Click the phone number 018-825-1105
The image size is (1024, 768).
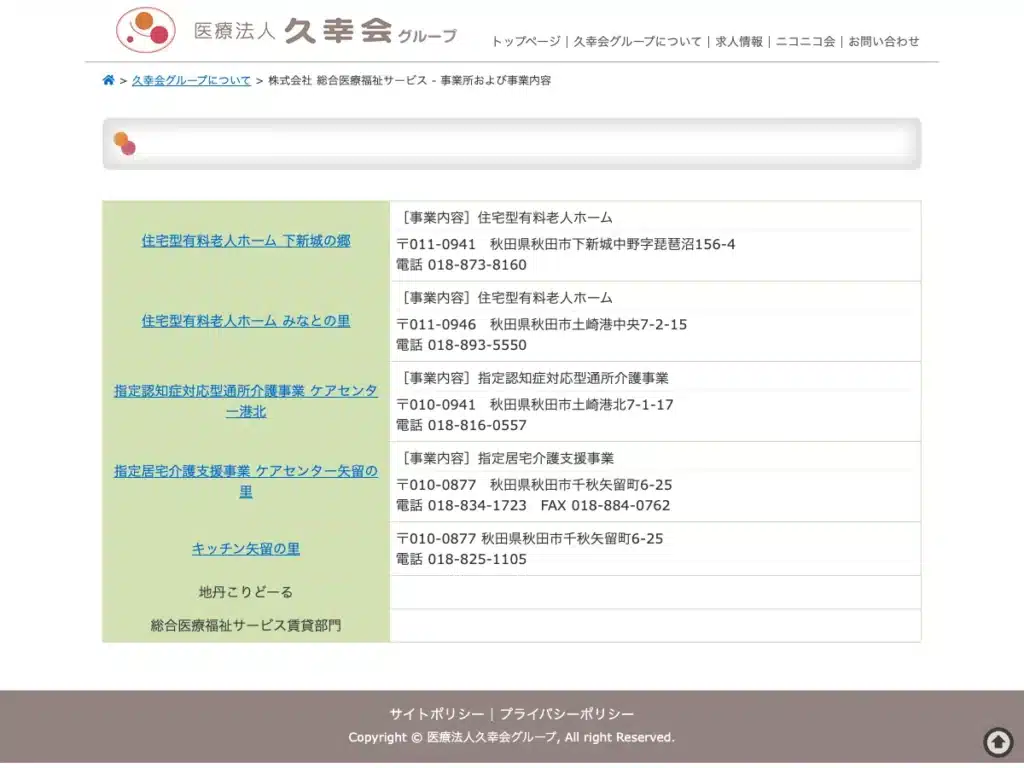pyautogui.click(x=477, y=559)
